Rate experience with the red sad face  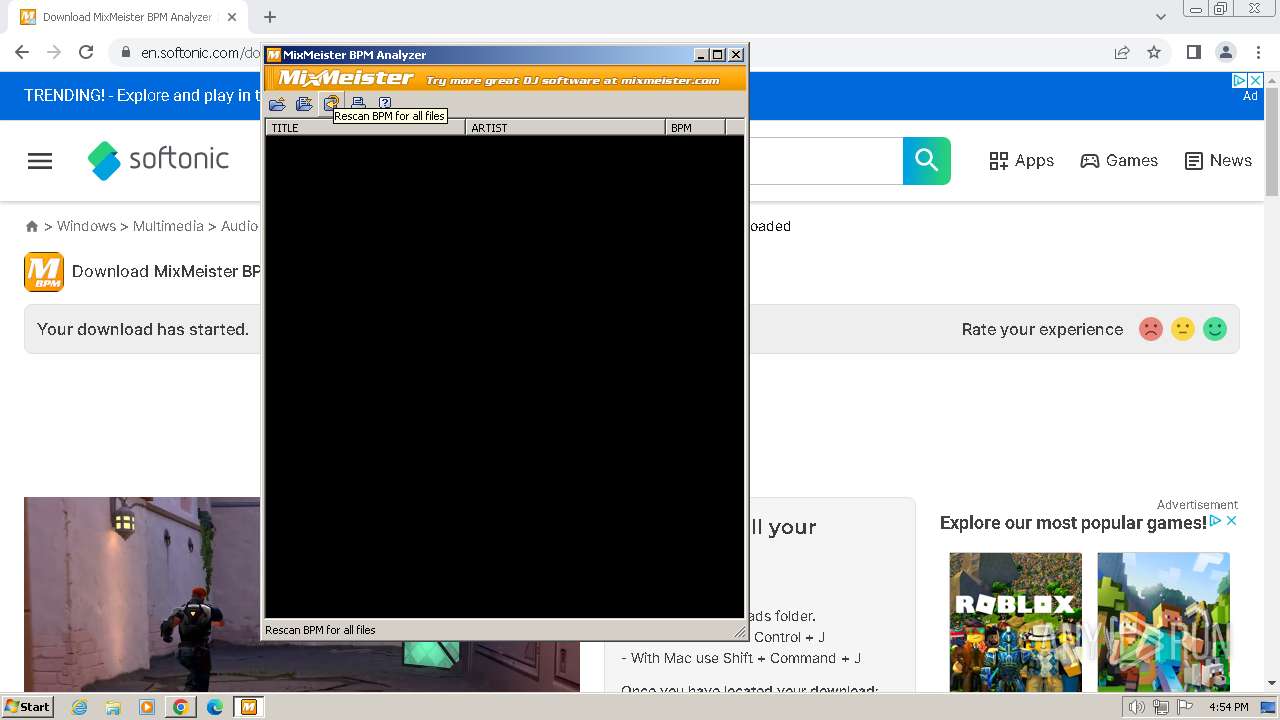click(1151, 329)
